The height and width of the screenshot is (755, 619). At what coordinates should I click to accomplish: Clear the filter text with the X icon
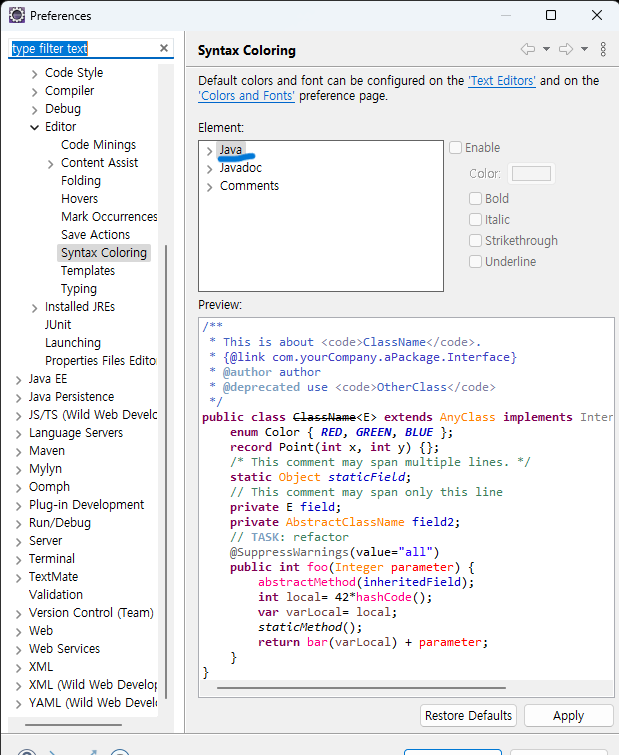click(x=164, y=48)
